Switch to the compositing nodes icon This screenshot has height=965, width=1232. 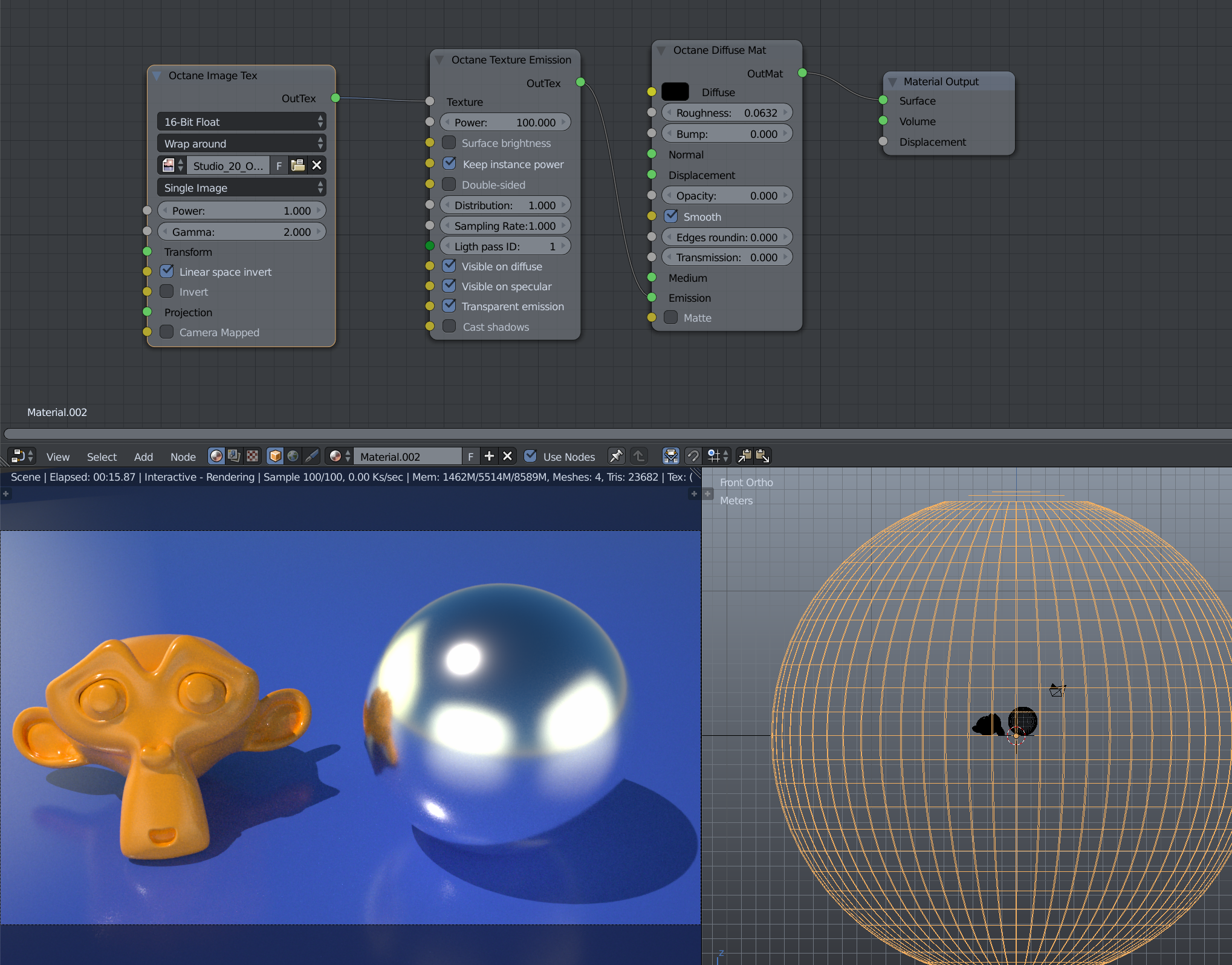point(235,456)
